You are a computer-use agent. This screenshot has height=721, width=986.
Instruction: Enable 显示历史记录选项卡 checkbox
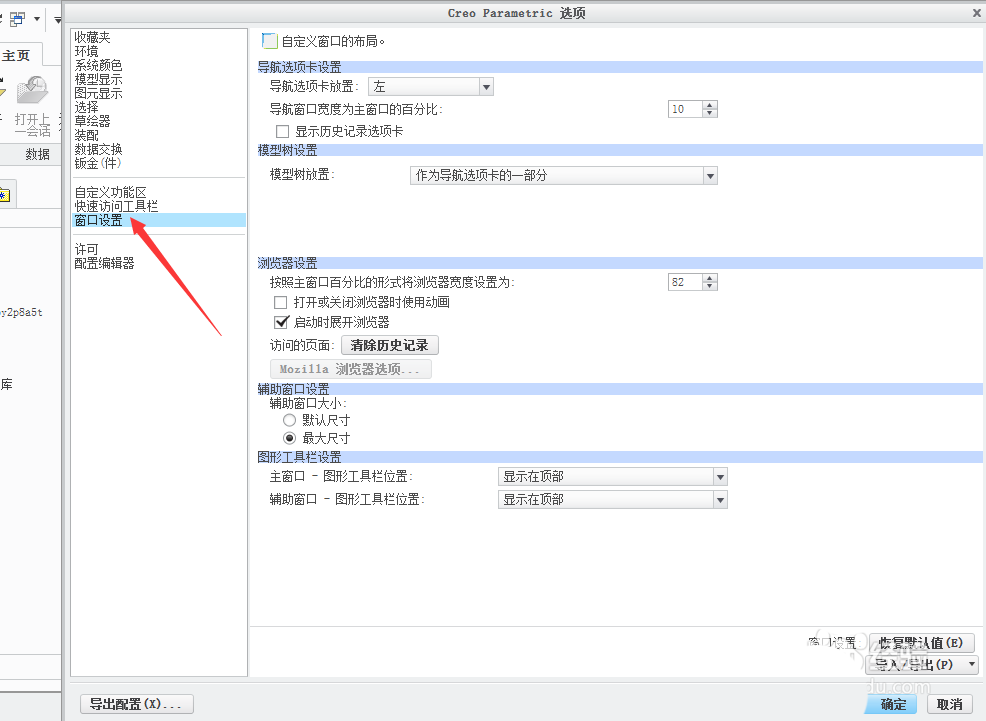[x=282, y=131]
